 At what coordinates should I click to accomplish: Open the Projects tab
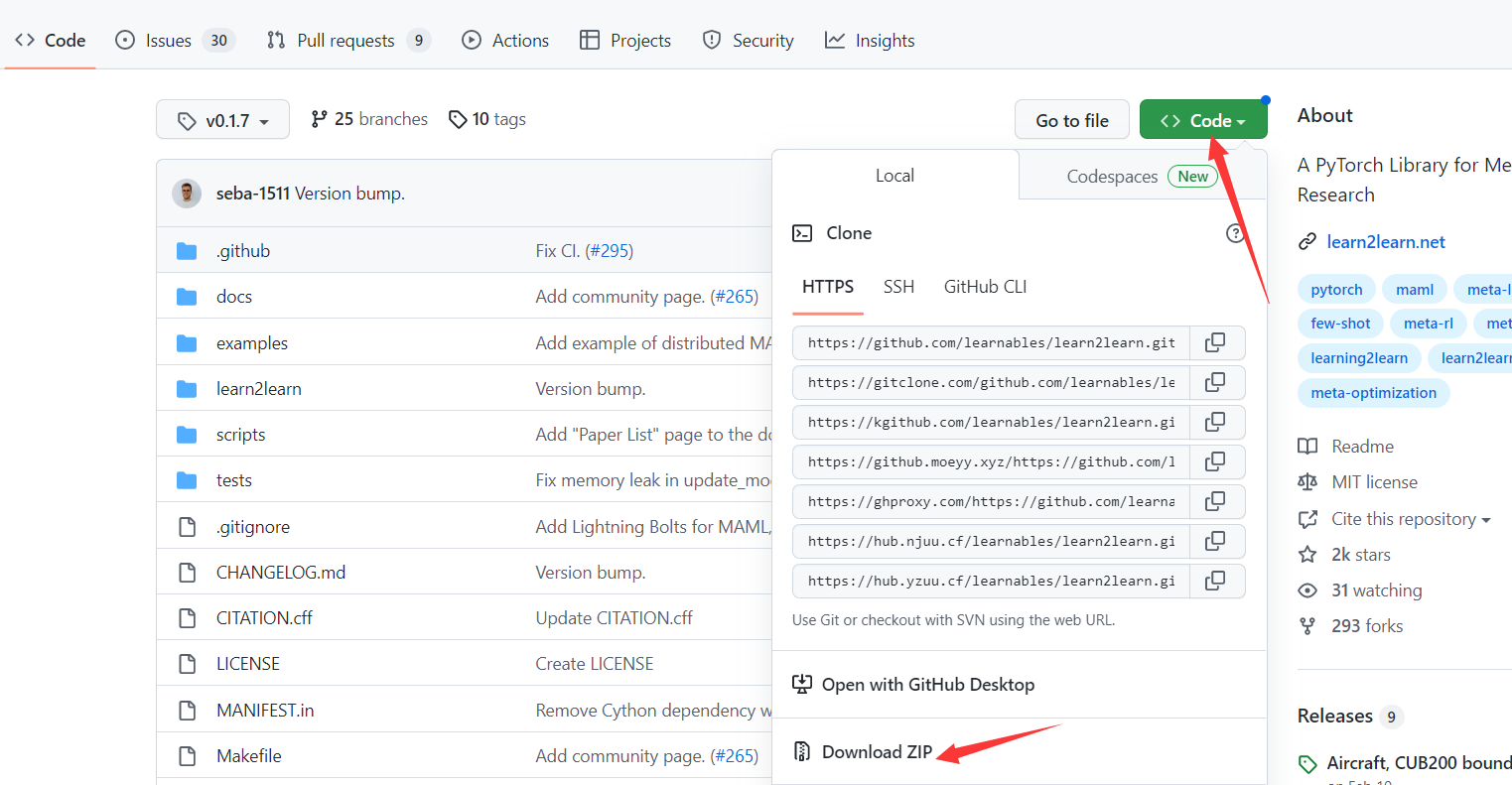click(625, 40)
